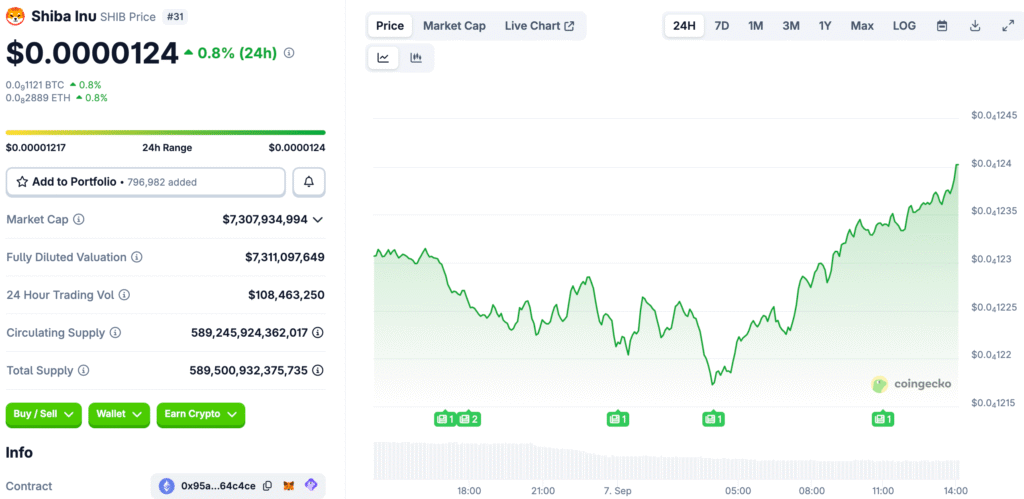Click the 24h Range progress bar
Viewport: 1024px width, 499px height.
(165, 133)
